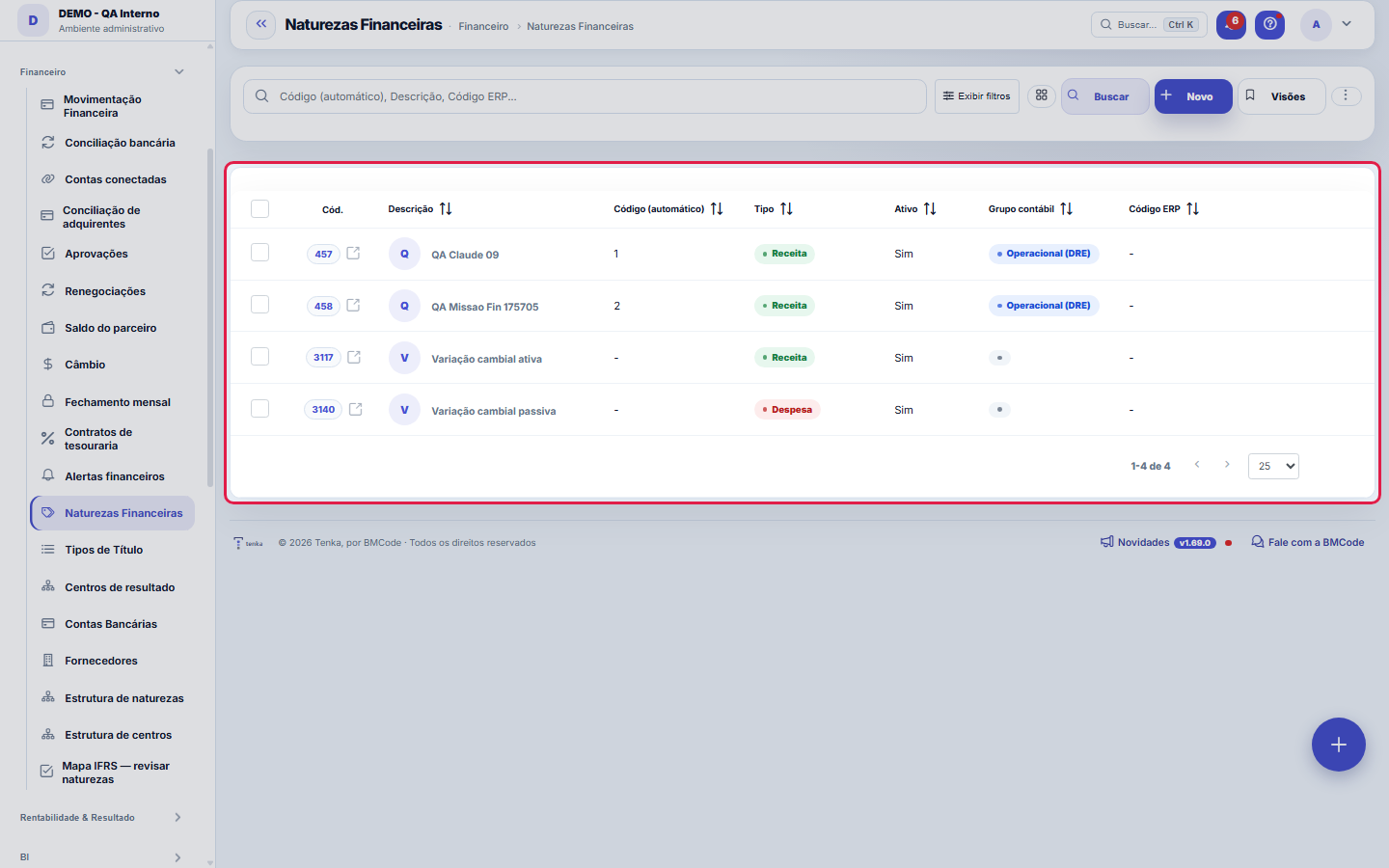
Task: Open the help question mark icon
Action: point(1269,24)
